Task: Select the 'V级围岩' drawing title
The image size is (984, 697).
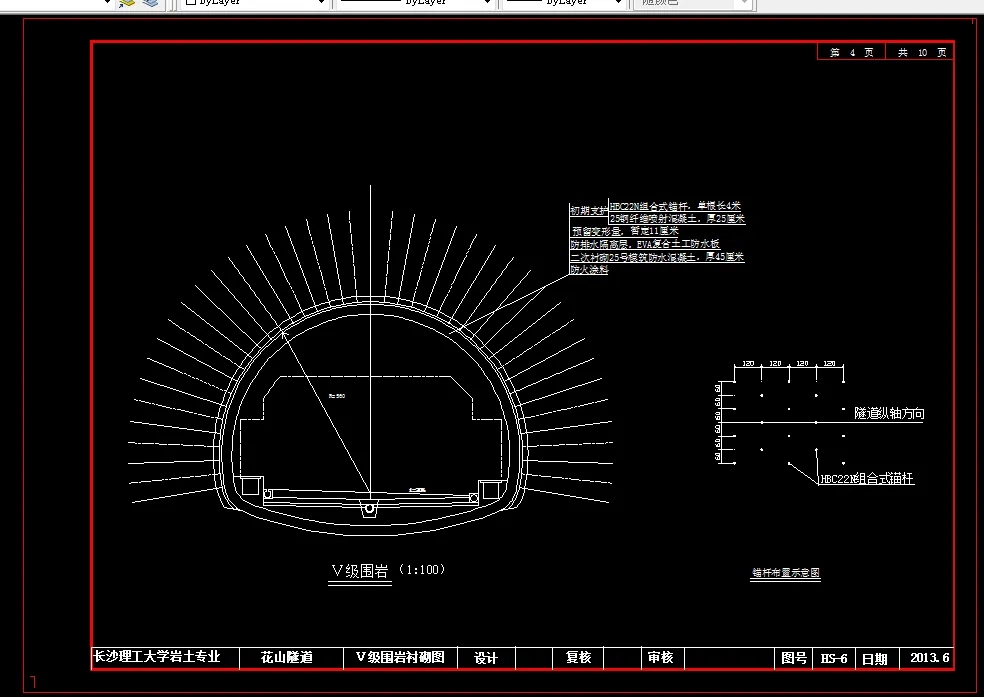Action: click(360, 571)
